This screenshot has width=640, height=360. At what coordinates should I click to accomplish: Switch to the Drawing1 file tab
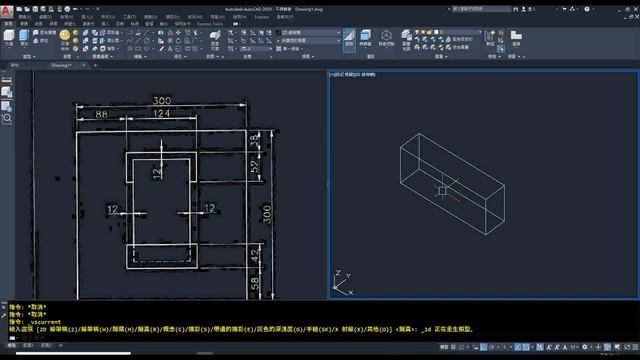(x=61, y=65)
